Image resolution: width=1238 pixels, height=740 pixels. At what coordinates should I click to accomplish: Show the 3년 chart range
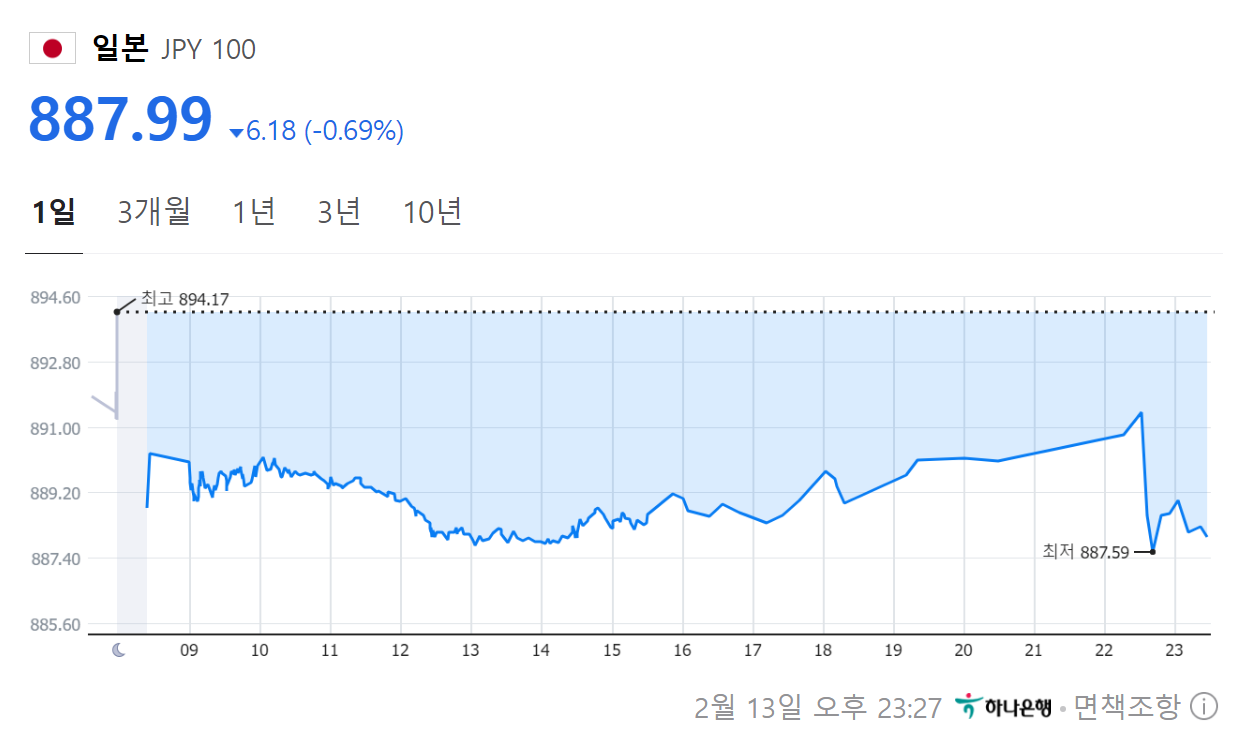click(x=339, y=212)
